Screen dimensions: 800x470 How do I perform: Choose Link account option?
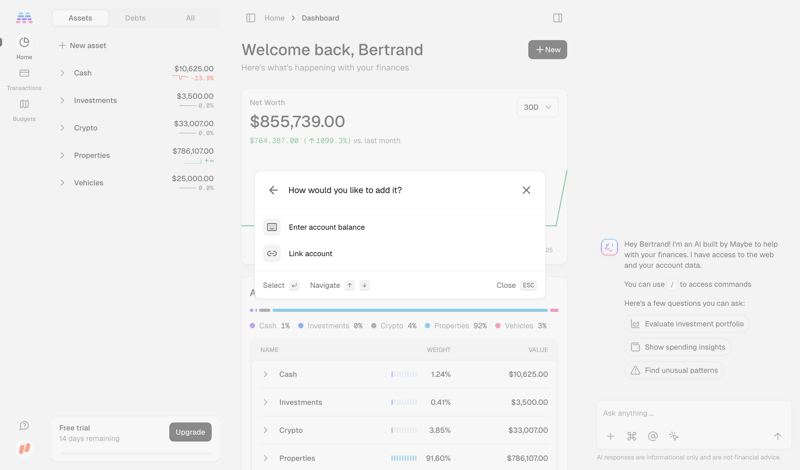point(400,254)
